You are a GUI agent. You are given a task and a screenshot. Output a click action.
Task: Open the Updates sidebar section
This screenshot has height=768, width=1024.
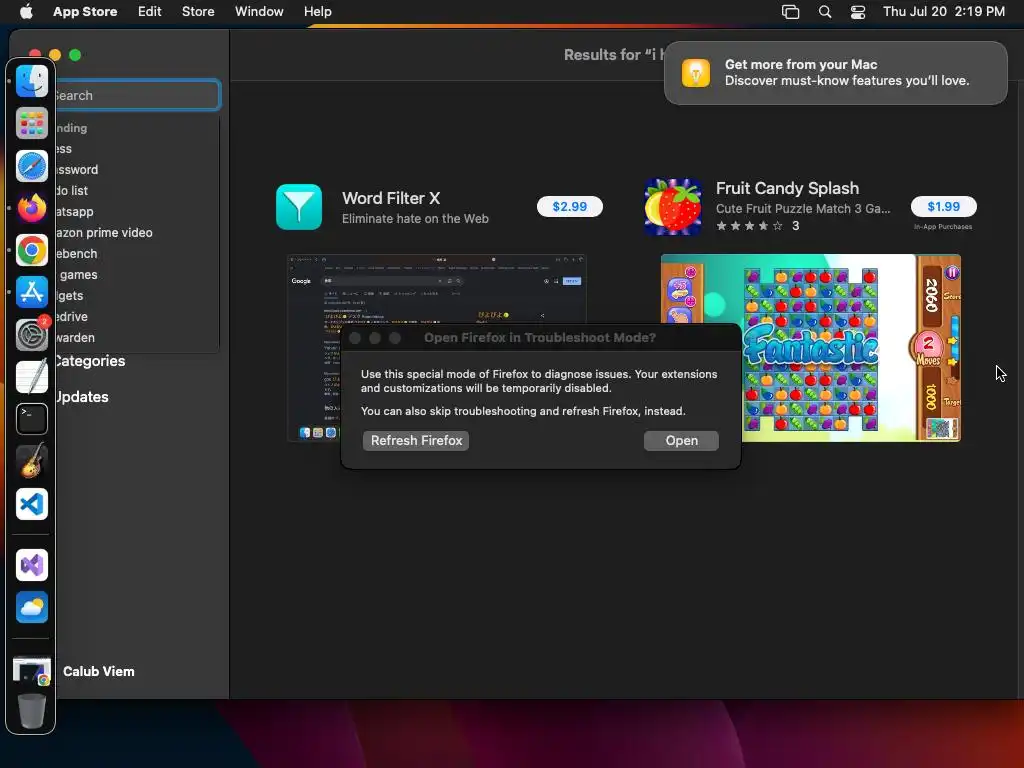tap(82, 396)
